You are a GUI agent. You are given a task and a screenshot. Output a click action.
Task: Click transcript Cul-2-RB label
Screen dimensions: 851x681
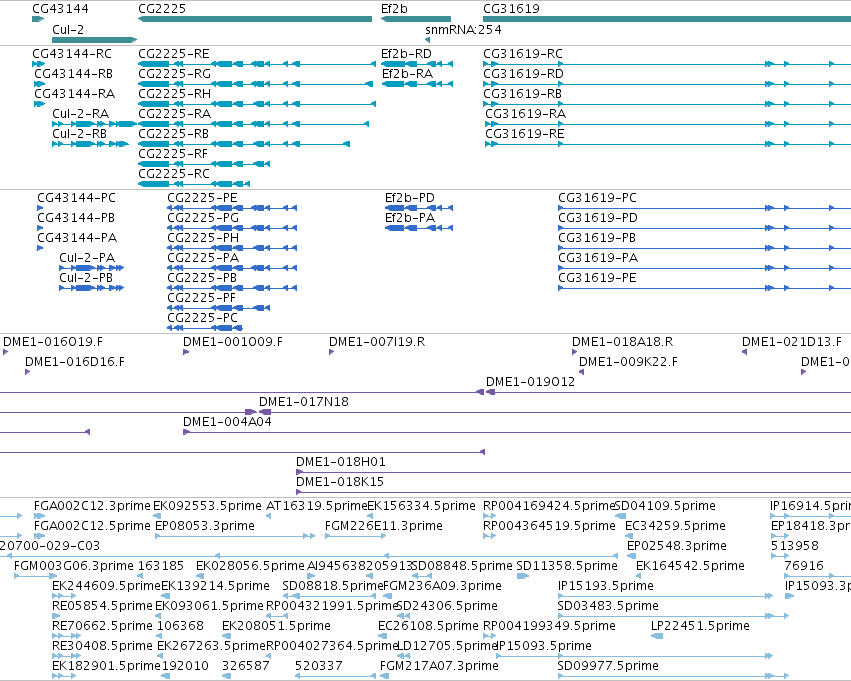[79, 133]
